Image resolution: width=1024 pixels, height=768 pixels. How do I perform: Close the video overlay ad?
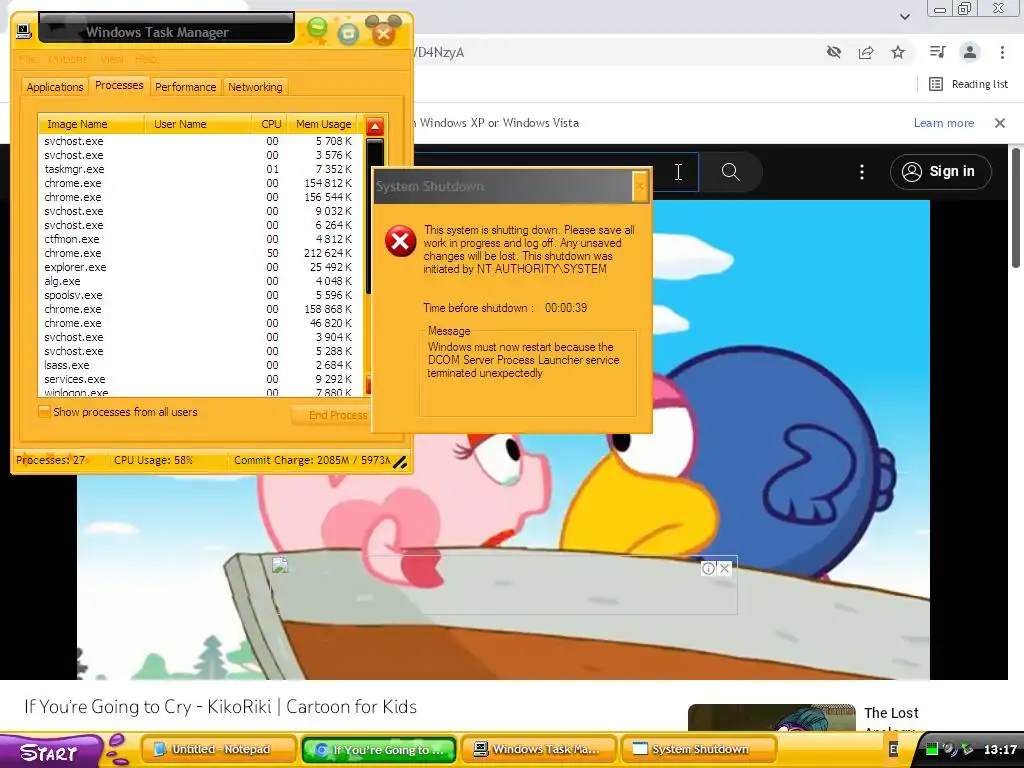point(724,568)
